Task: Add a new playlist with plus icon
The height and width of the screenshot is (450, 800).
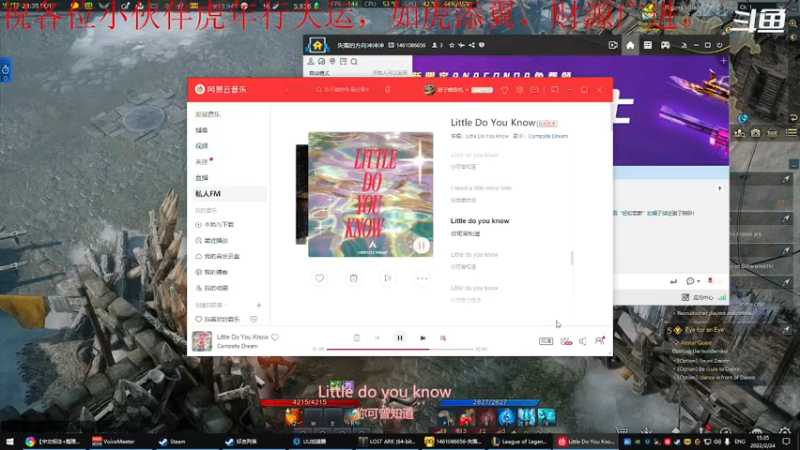Action: 259,305
